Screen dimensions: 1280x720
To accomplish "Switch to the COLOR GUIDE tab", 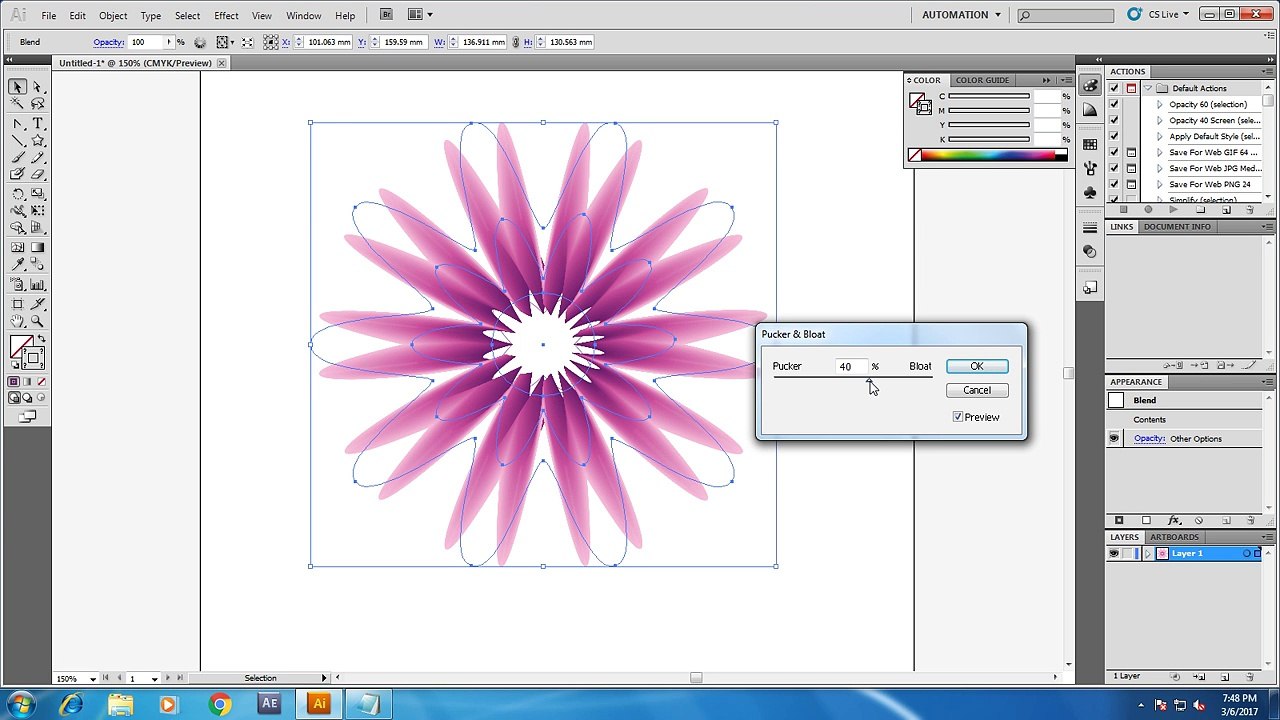I will [x=982, y=80].
